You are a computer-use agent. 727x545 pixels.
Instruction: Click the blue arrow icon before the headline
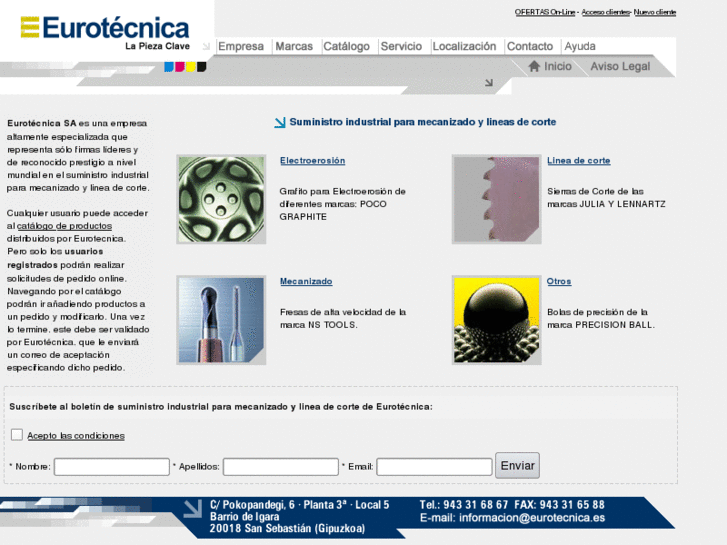pyautogui.click(x=280, y=122)
